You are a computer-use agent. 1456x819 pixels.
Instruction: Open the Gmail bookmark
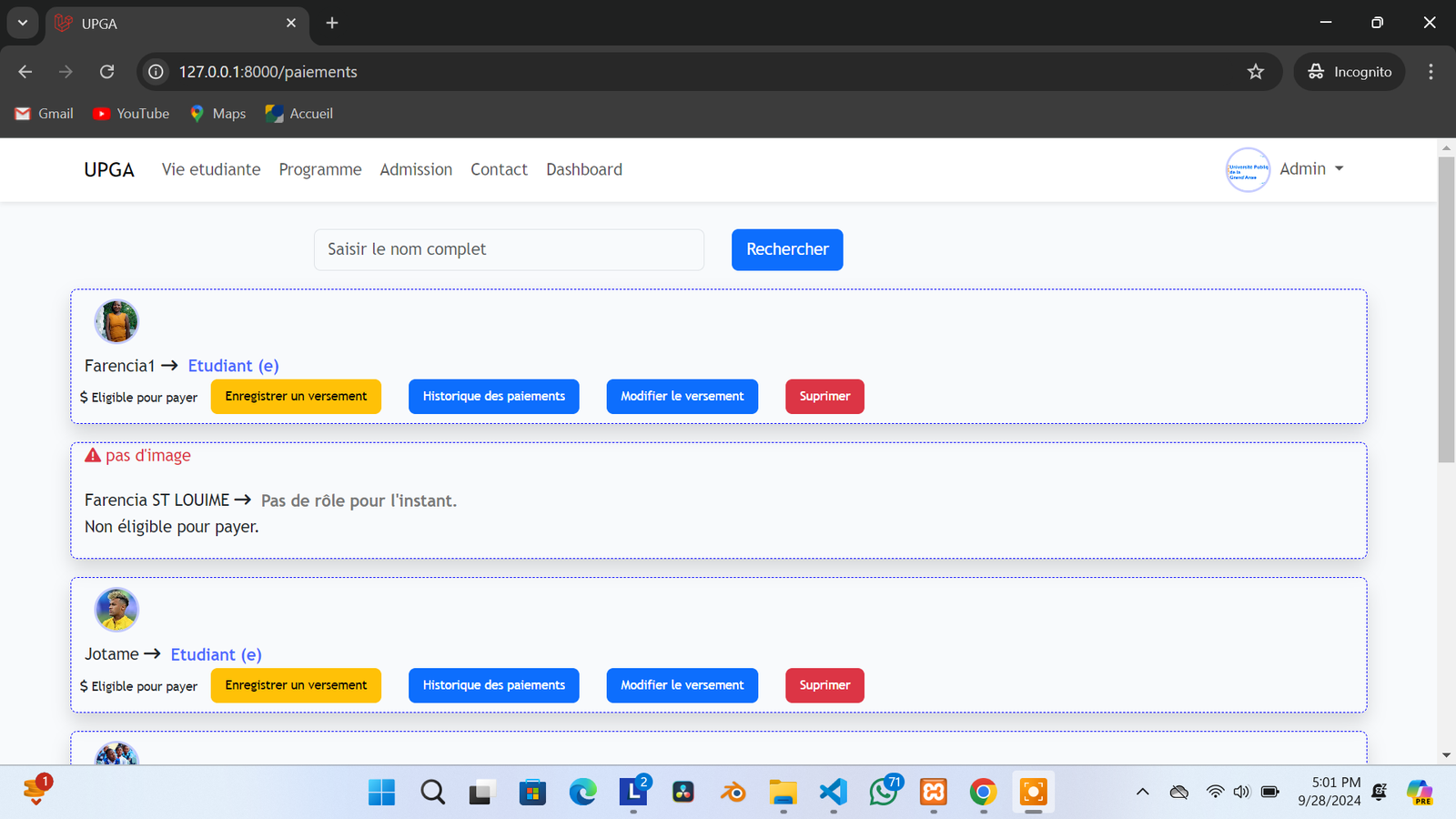(44, 114)
